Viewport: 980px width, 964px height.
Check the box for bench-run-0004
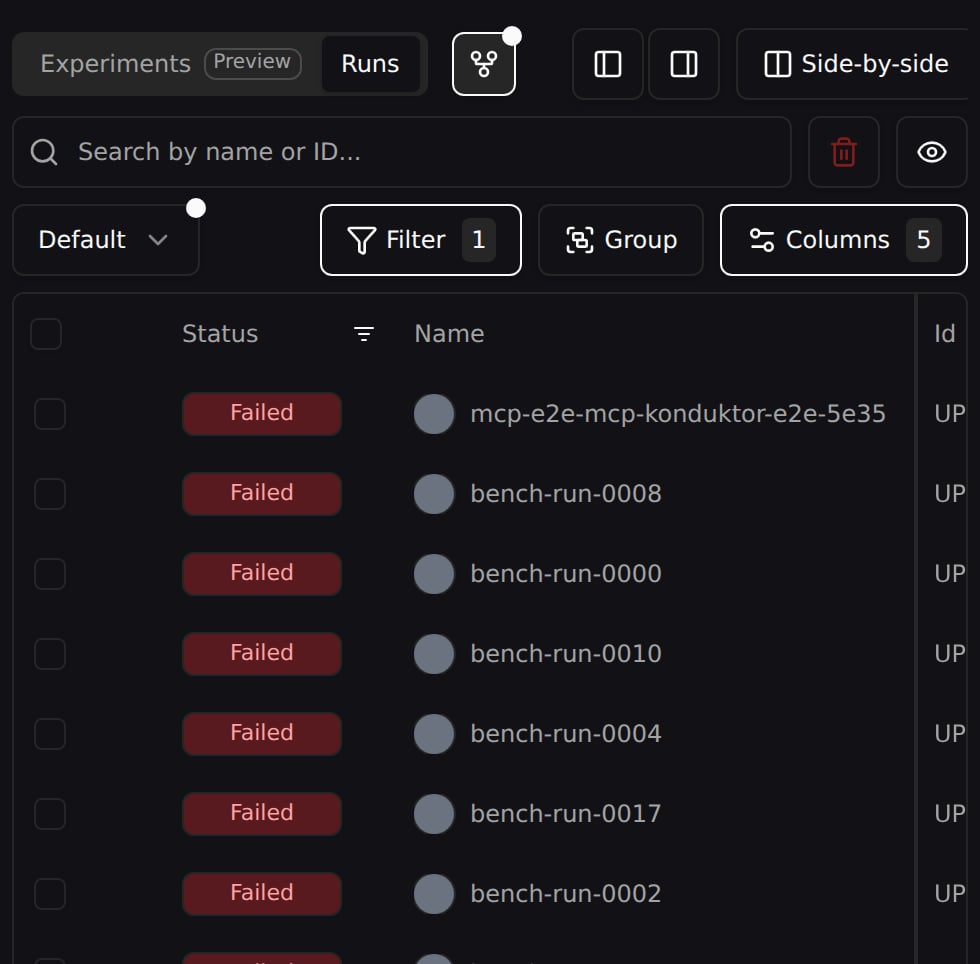50,734
